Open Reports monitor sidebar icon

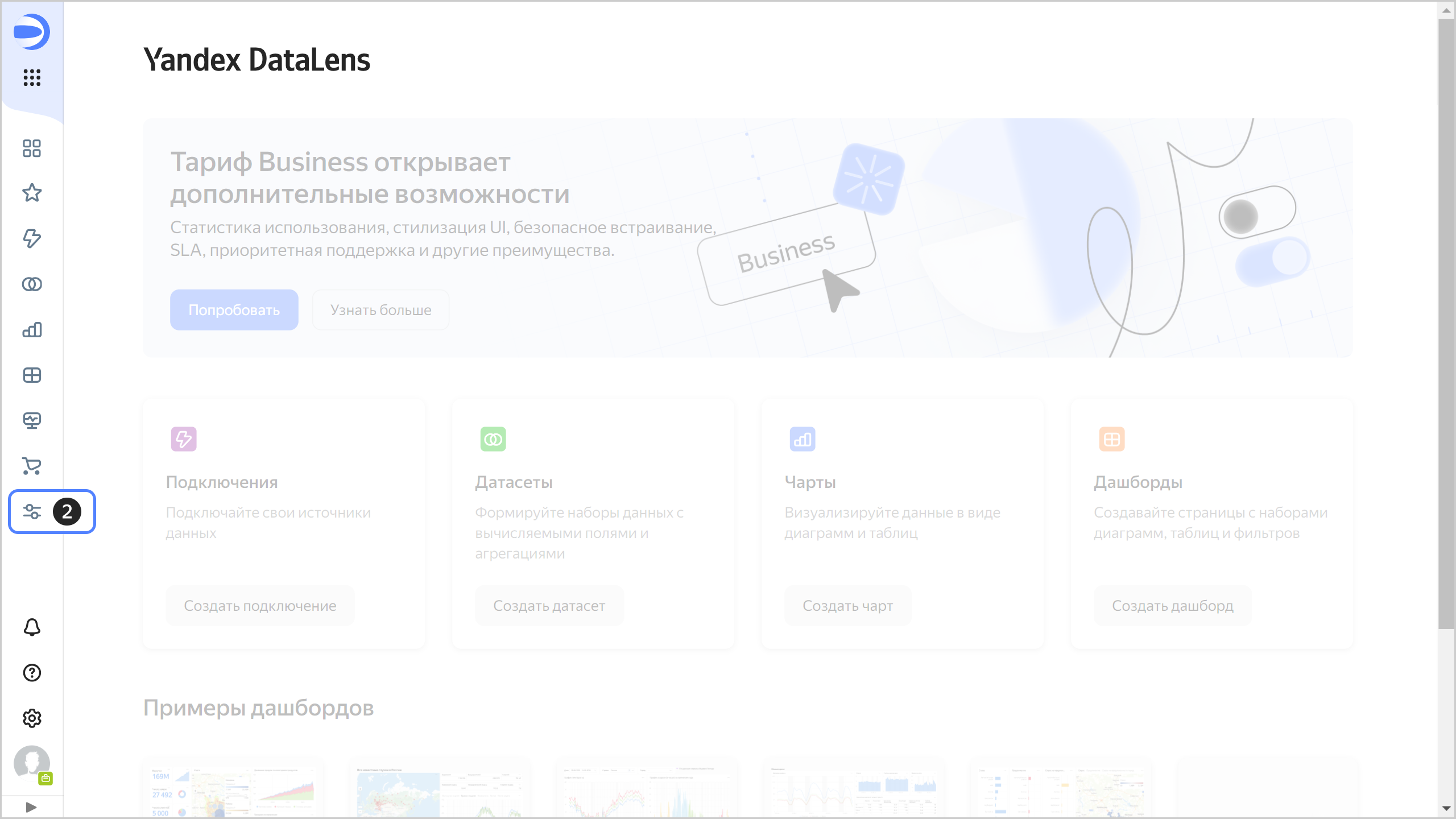coord(32,420)
